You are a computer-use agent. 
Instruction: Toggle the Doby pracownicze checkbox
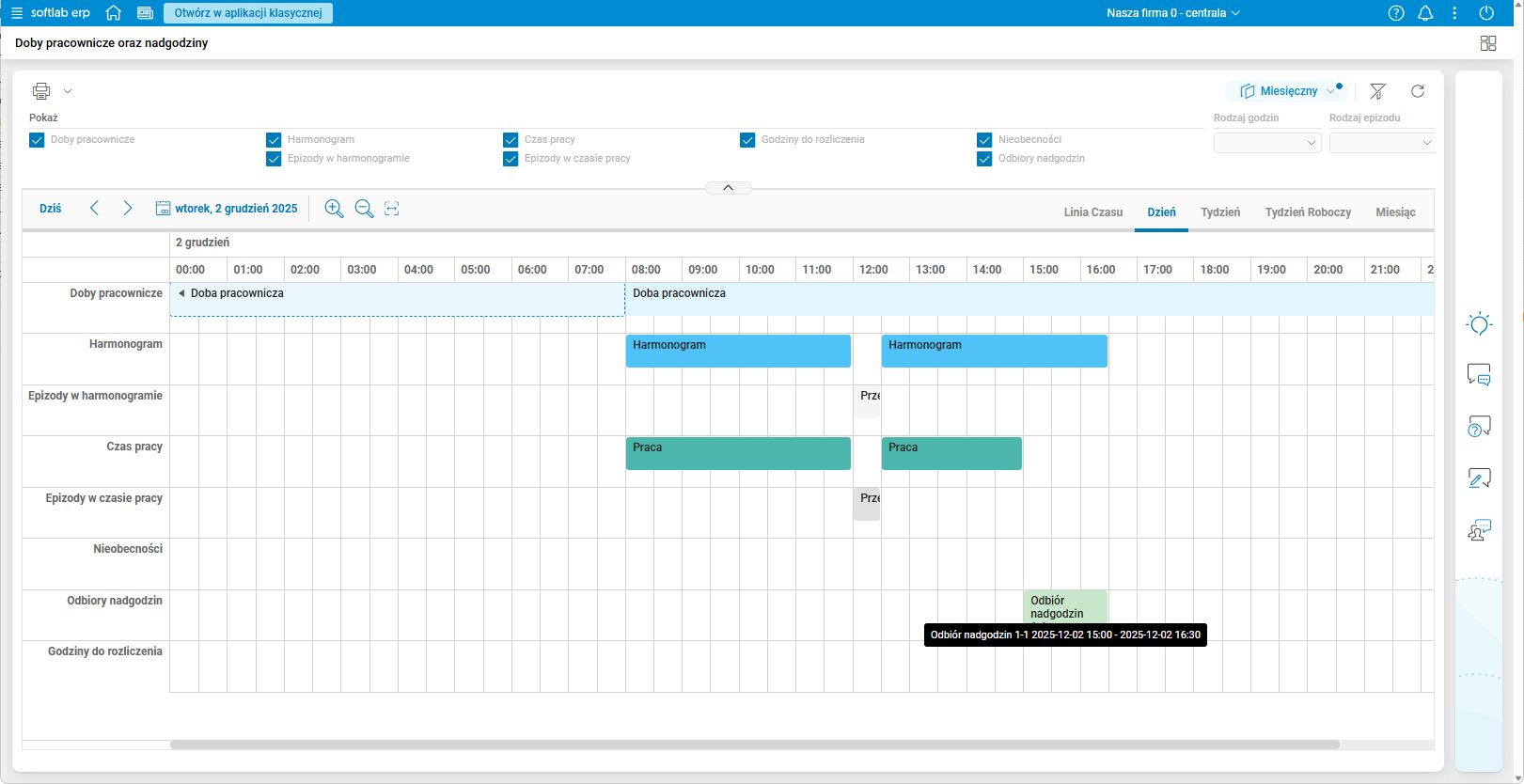point(37,140)
